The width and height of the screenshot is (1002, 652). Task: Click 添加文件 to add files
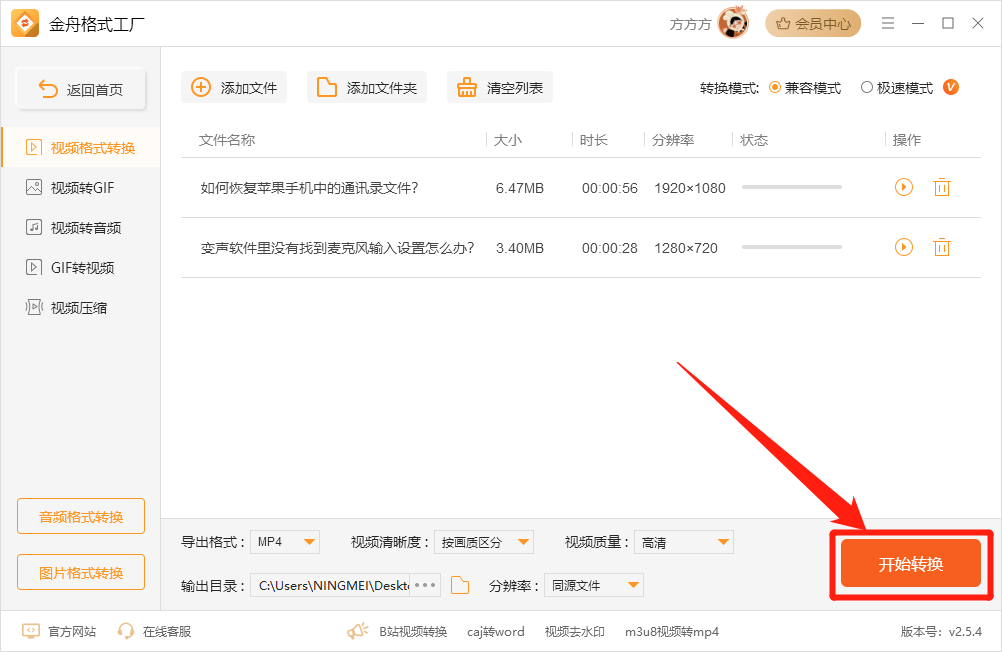[234, 88]
